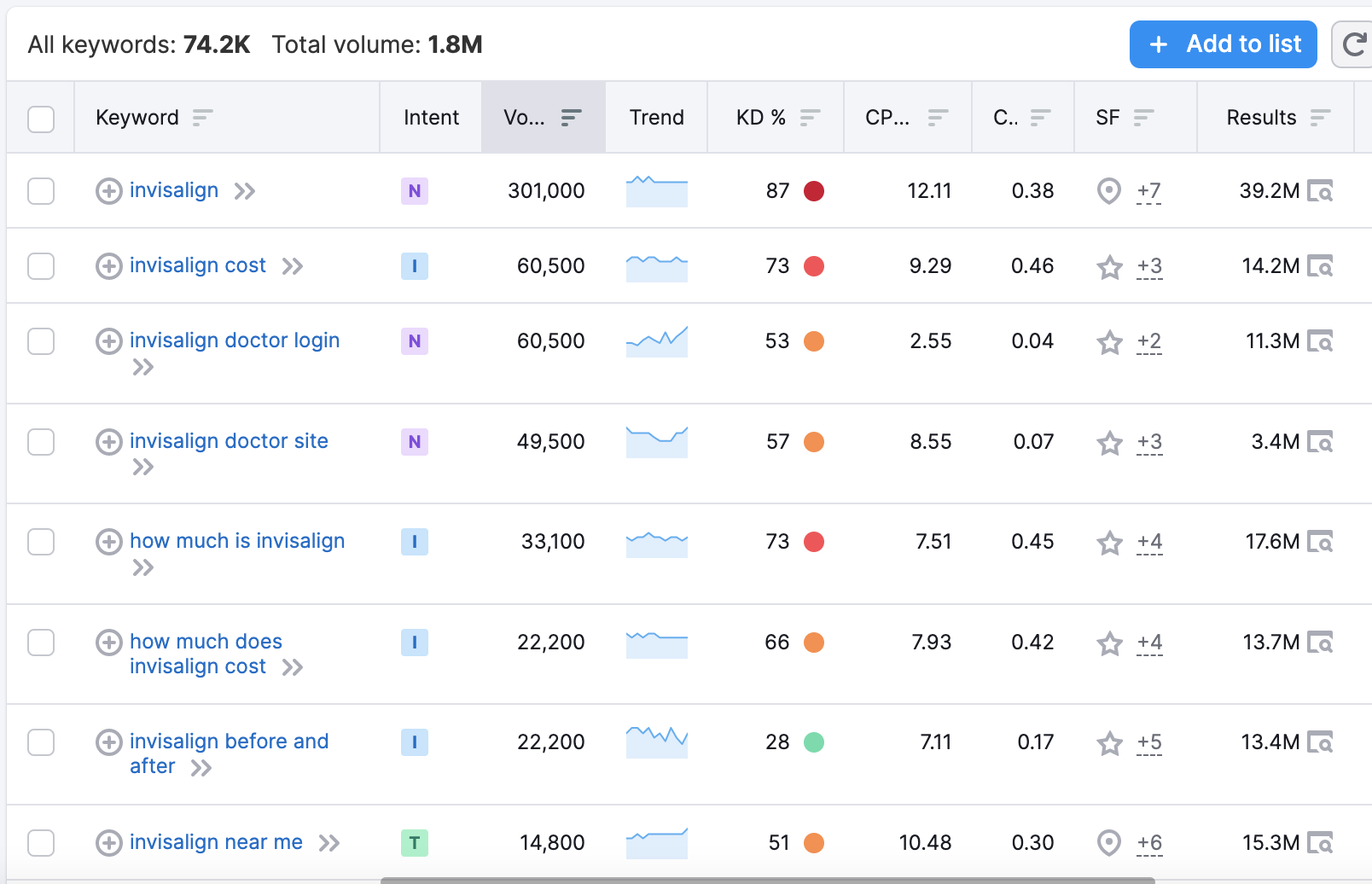Expand invisalign doctor login double chevron
The image size is (1372, 884).
(x=143, y=367)
